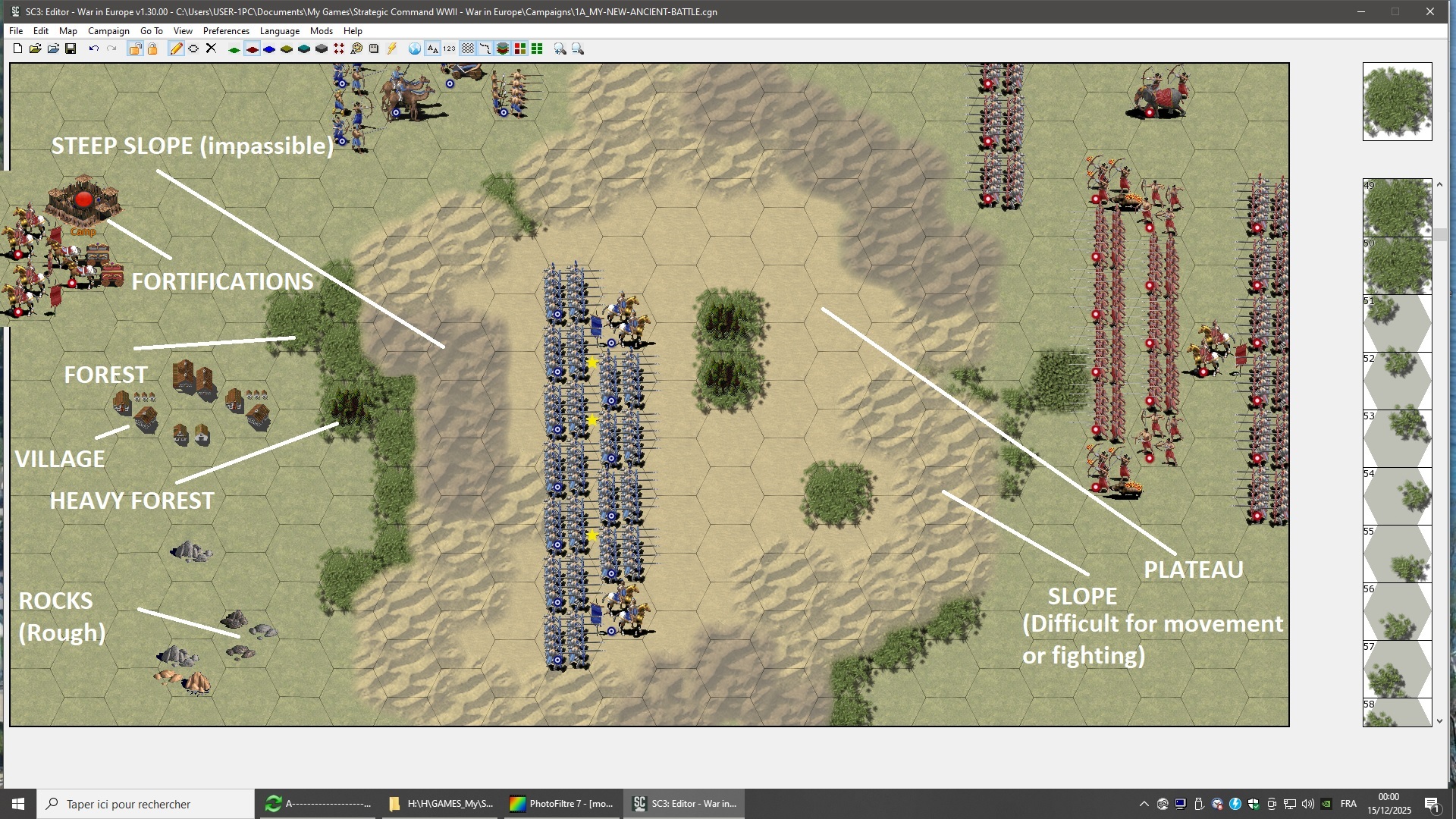Undo the last map edit
This screenshot has width=1456, height=819.
click(x=93, y=49)
